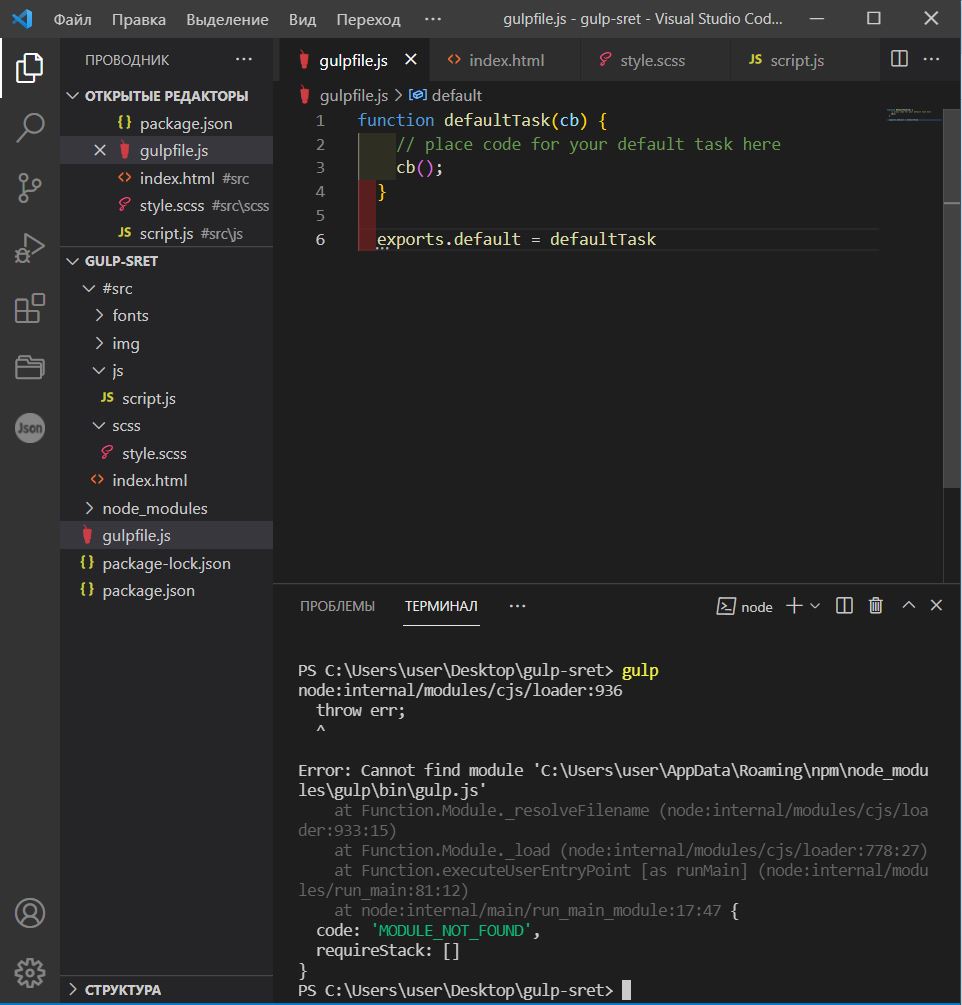This screenshot has width=962, height=1005.
Task: Open the terminal launch profile dropdown
Action: pos(815,606)
